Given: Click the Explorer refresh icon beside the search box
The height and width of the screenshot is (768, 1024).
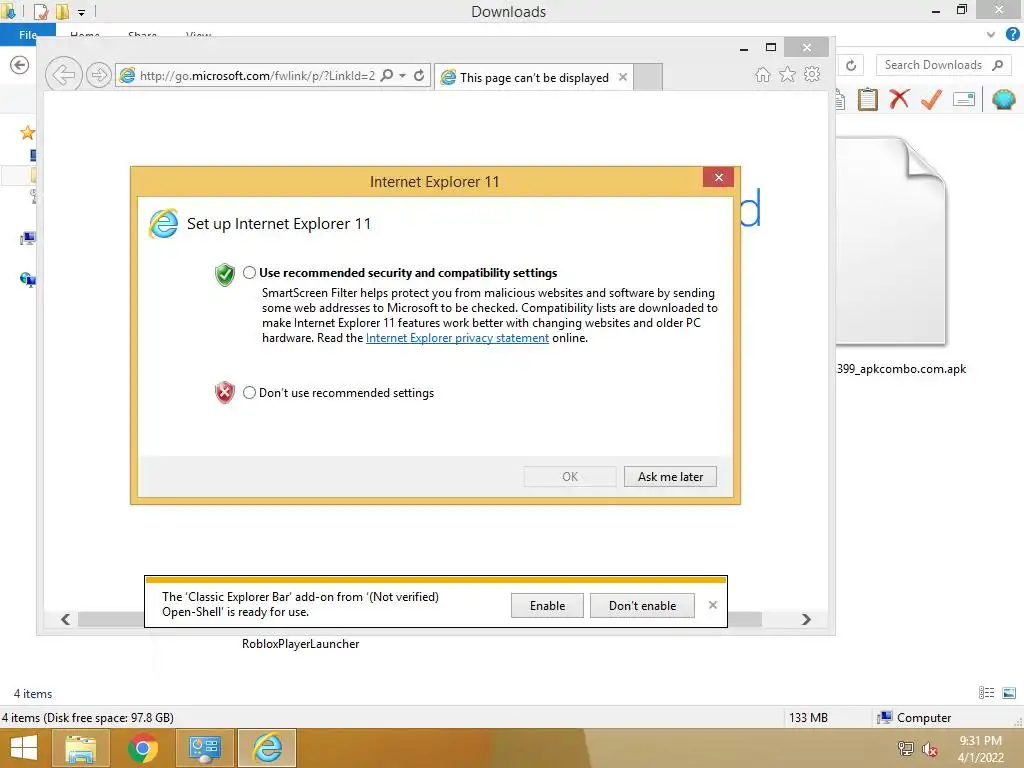Looking at the screenshot, I should pyautogui.click(x=851, y=65).
